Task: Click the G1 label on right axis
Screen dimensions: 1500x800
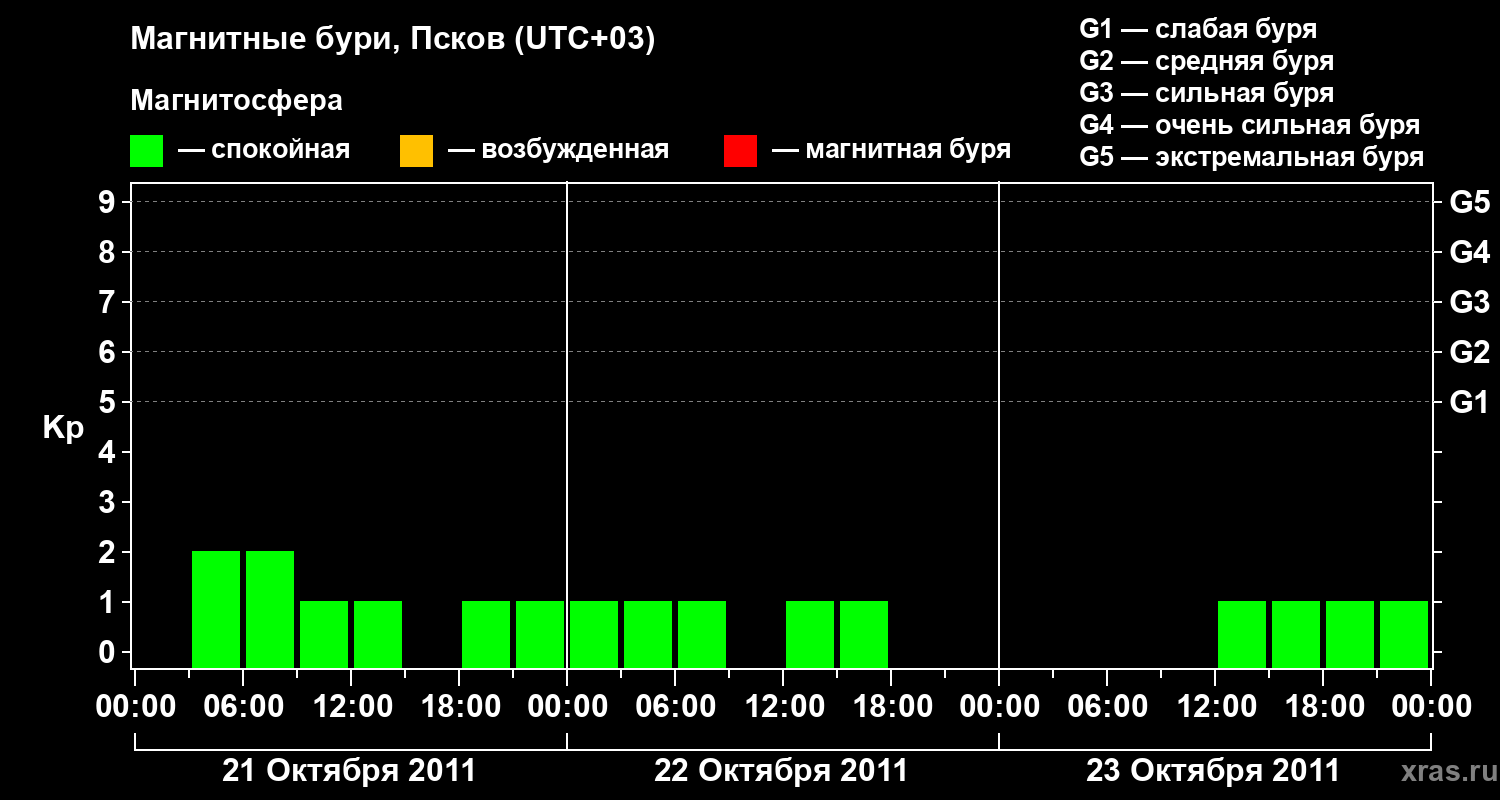Action: coord(1470,402)
